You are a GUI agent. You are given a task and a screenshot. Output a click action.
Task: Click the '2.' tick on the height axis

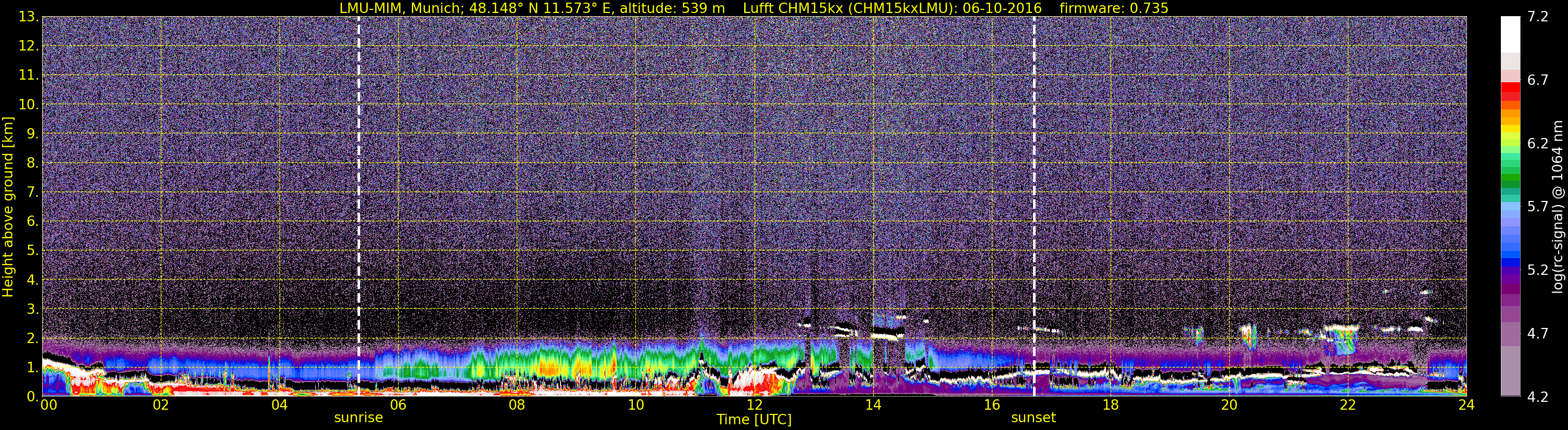click(x=32, y=338)
